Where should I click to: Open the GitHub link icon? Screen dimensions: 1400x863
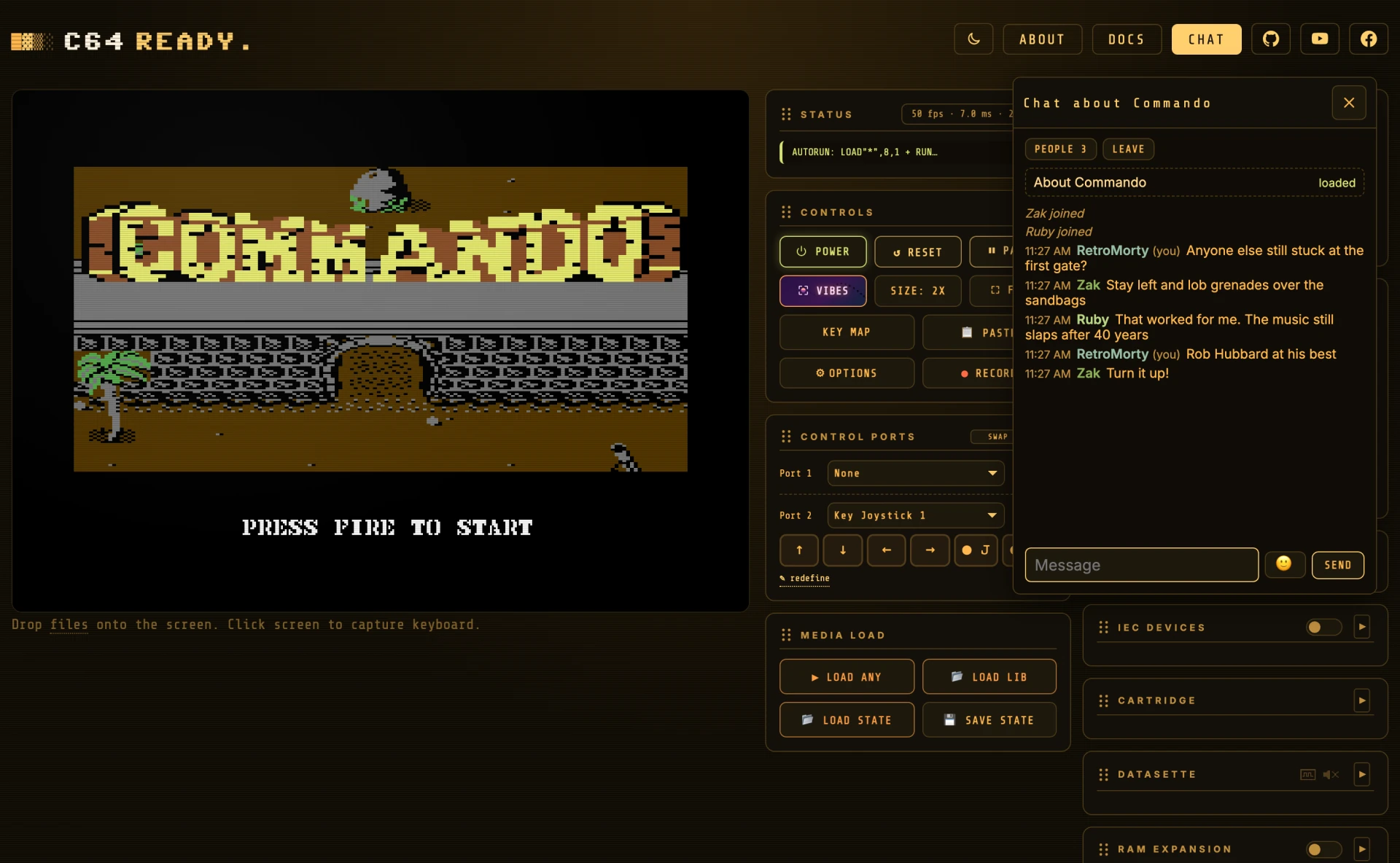pos(1271,39)
